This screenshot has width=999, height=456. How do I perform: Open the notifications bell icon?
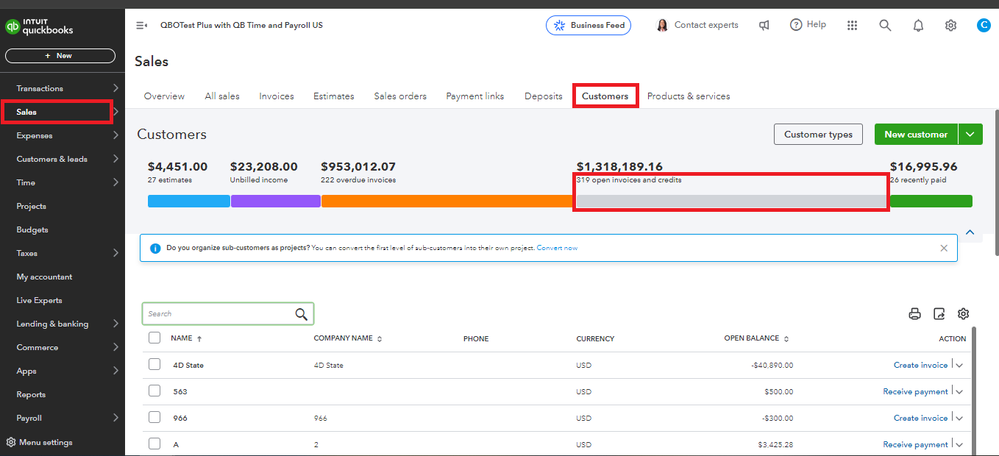tap(918, 25)
